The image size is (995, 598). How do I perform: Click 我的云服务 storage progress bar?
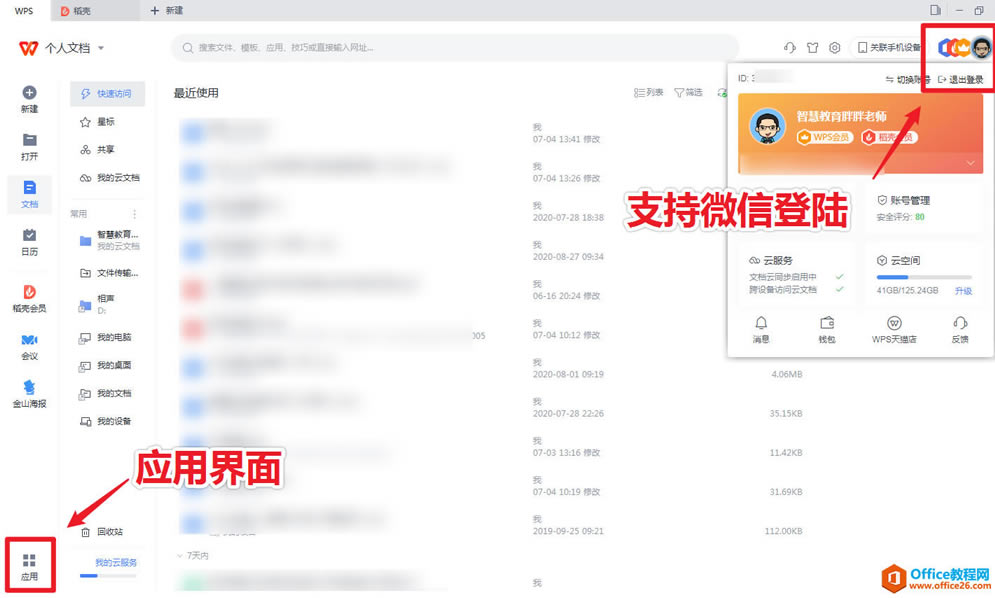point(108,575)
